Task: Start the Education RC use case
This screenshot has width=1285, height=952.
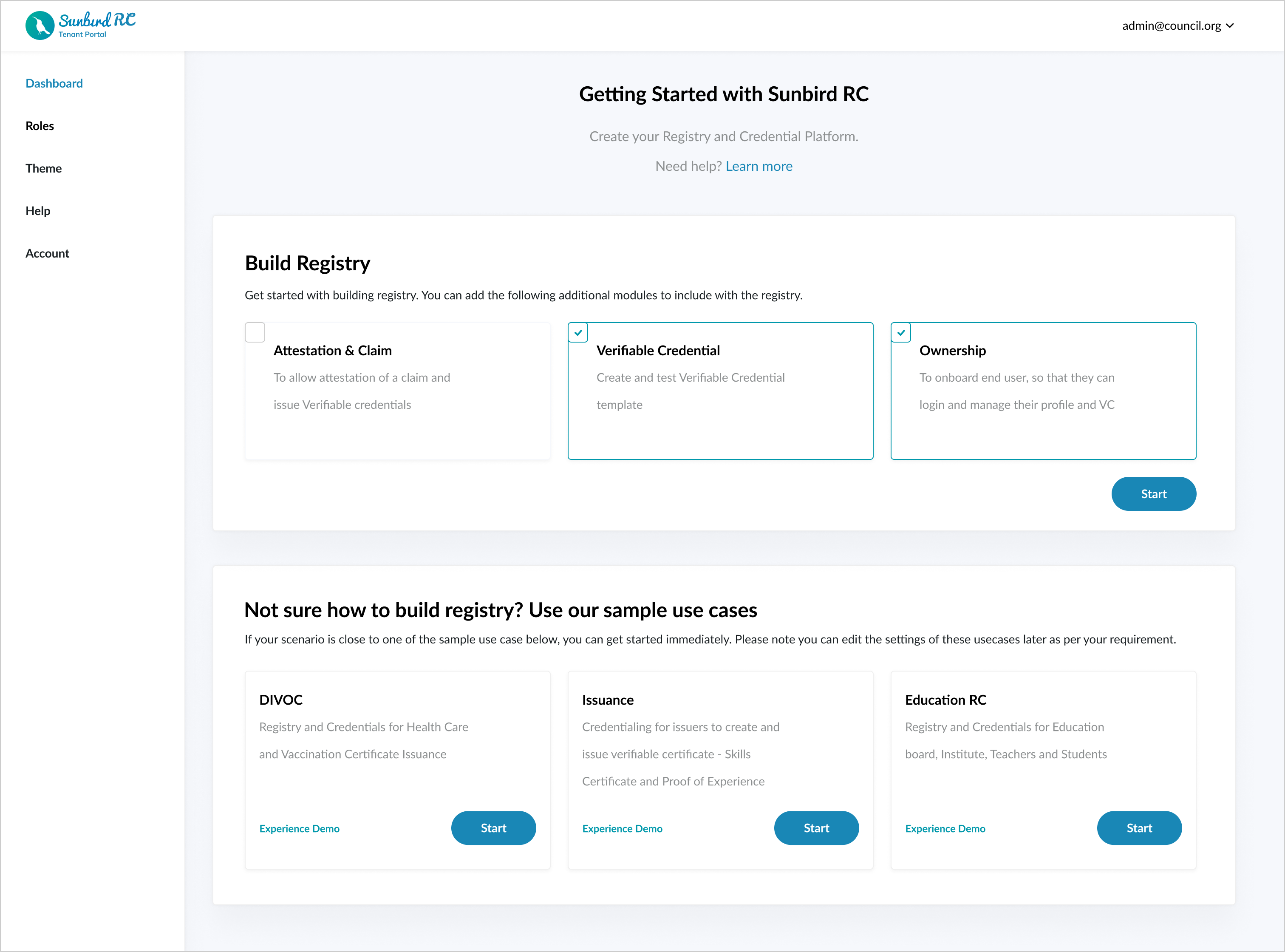Action: [x=1139, y=828]
